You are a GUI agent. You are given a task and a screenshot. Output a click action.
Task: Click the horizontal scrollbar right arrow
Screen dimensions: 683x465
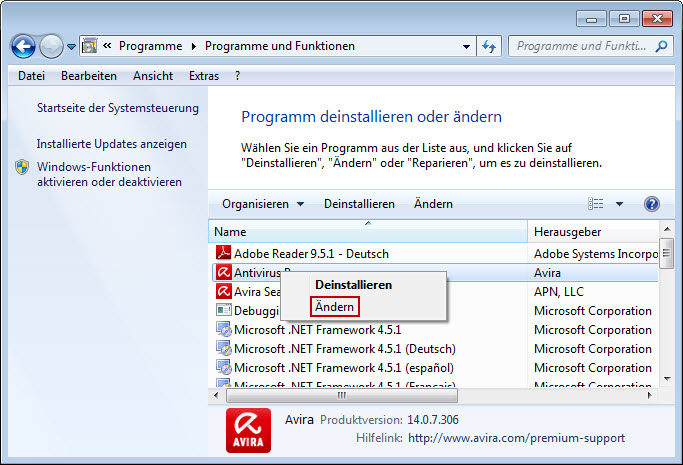coord(650,395)
